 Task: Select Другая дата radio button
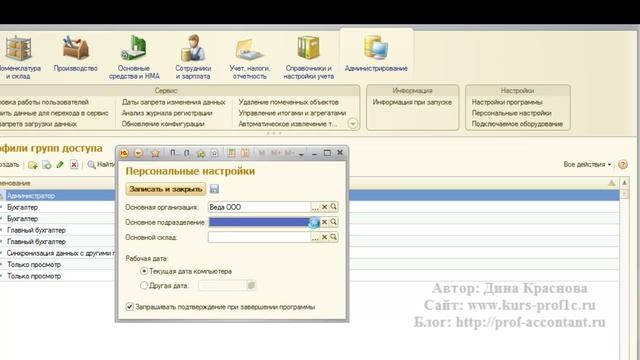(144, 285)
